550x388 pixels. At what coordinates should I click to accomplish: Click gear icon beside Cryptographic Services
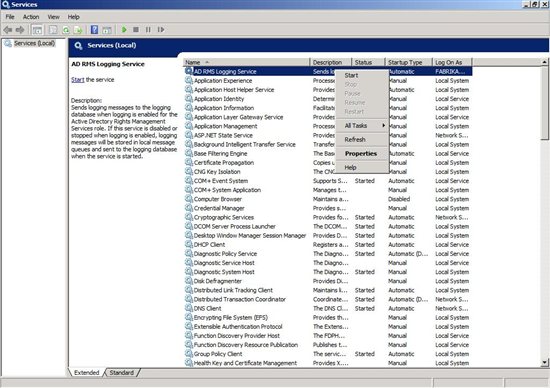tap(189, 217)
